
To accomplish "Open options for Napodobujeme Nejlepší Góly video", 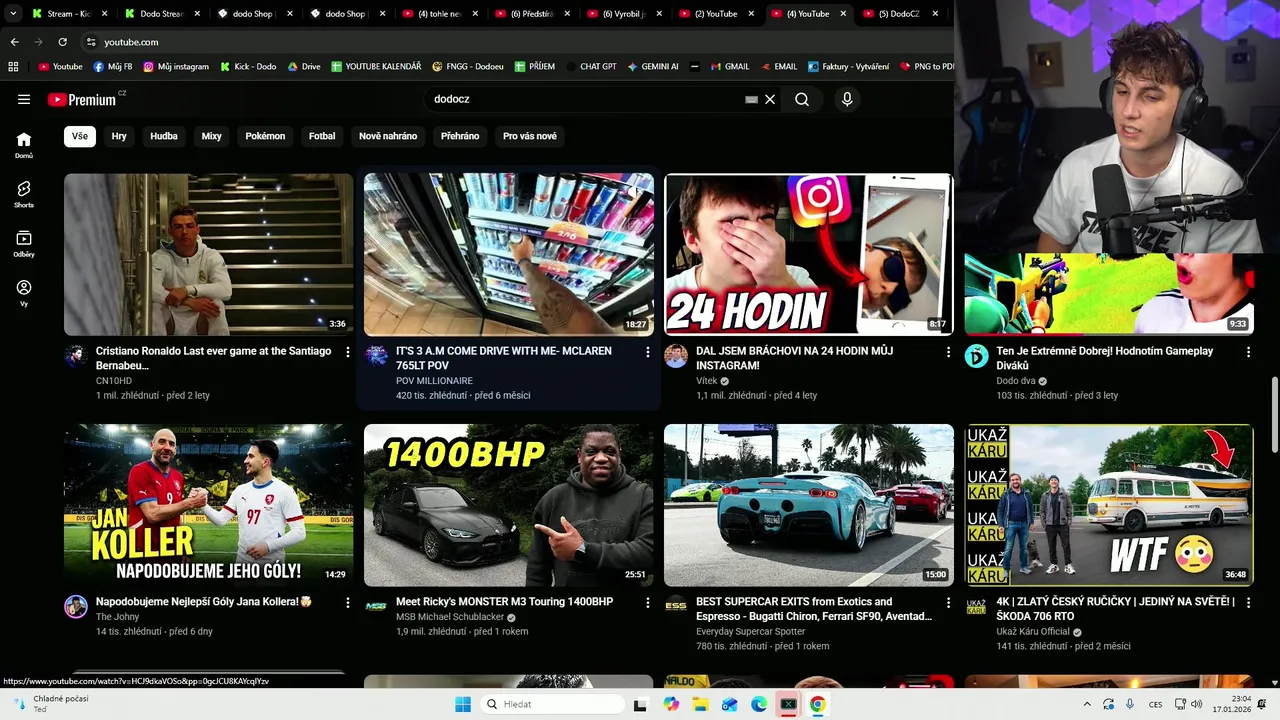I will pyautogui.click(x=348, y=603).
